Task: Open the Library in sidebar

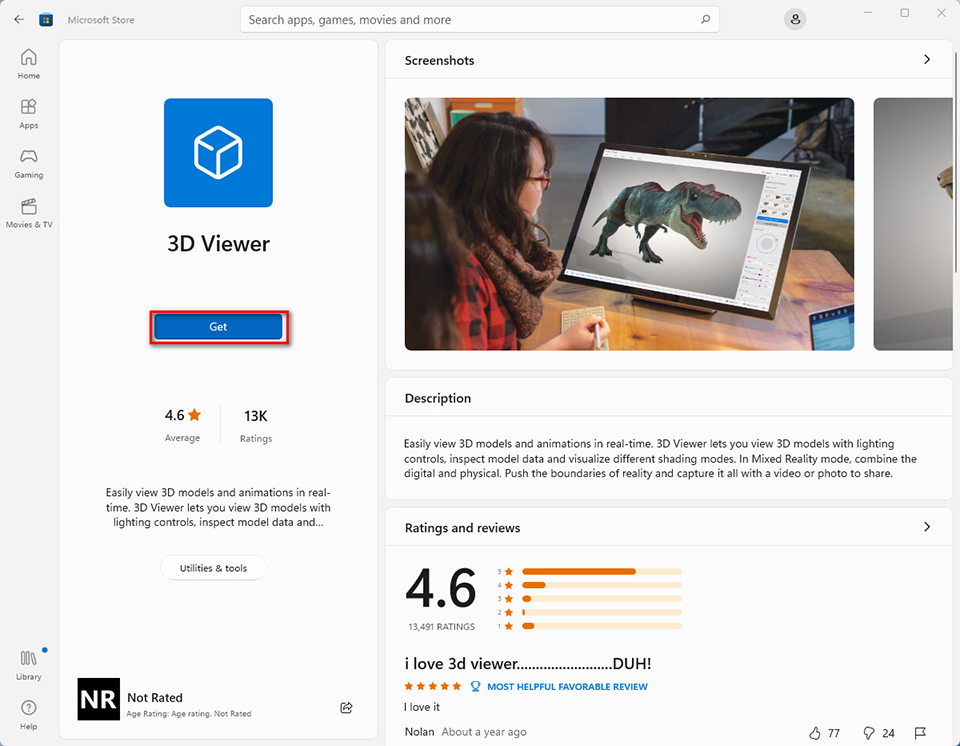Action: tap(29, 665)
